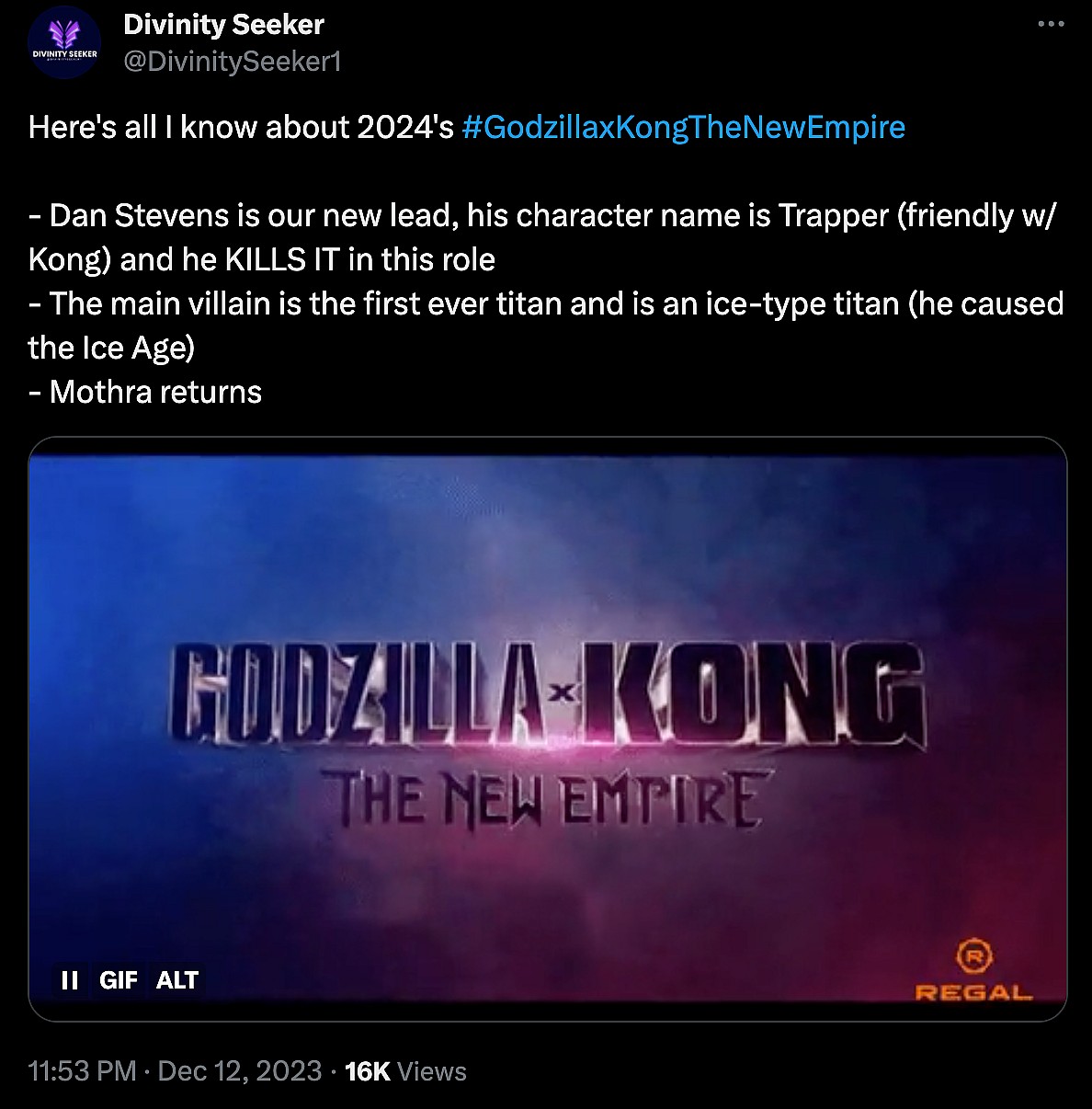Pause the playing GIF
The image size is (1092, 1109).
[x=70, y=980]
